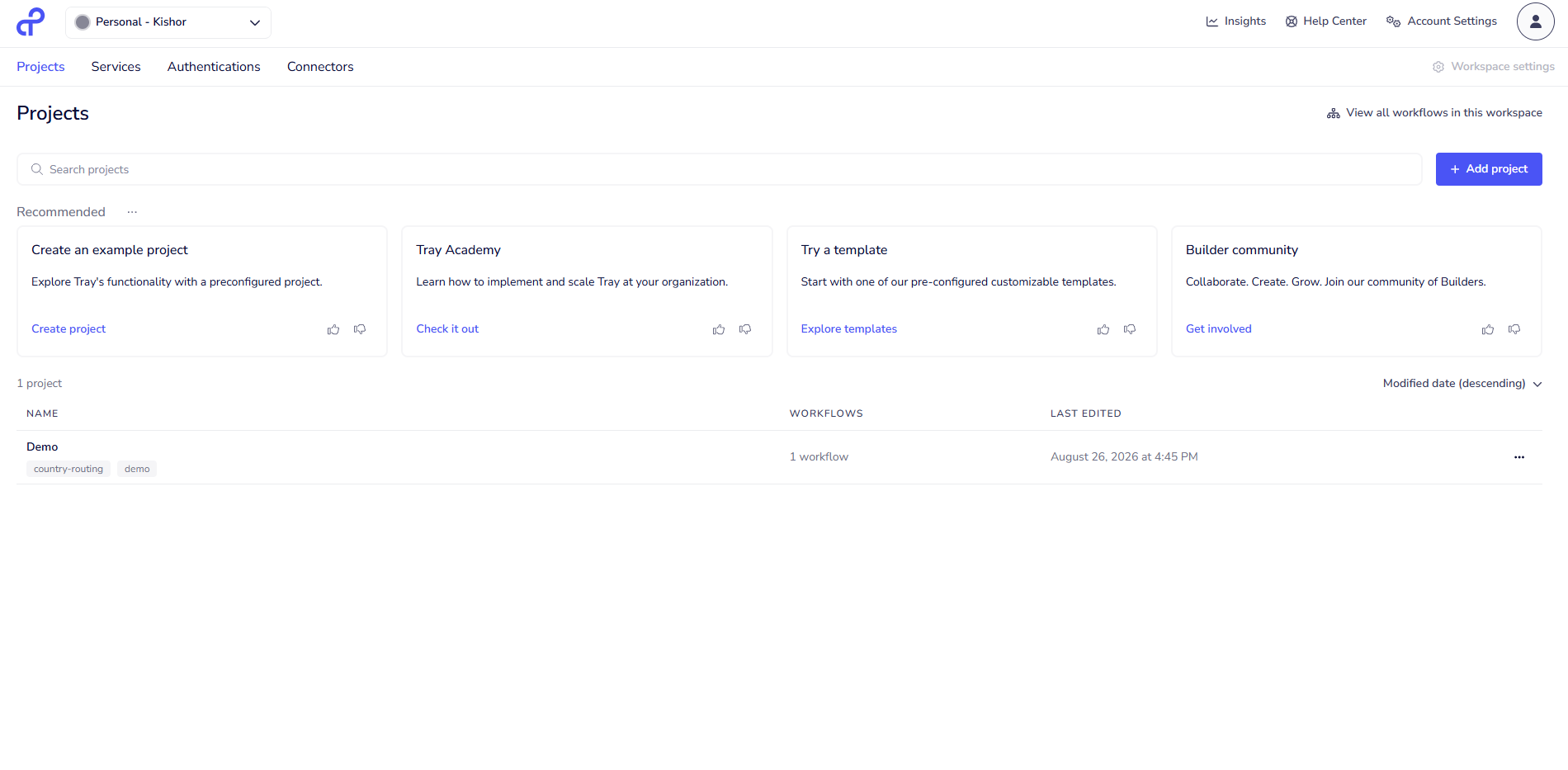
Task: Thumbs up the Try a template card
Action: click(x=1103, y=329)
